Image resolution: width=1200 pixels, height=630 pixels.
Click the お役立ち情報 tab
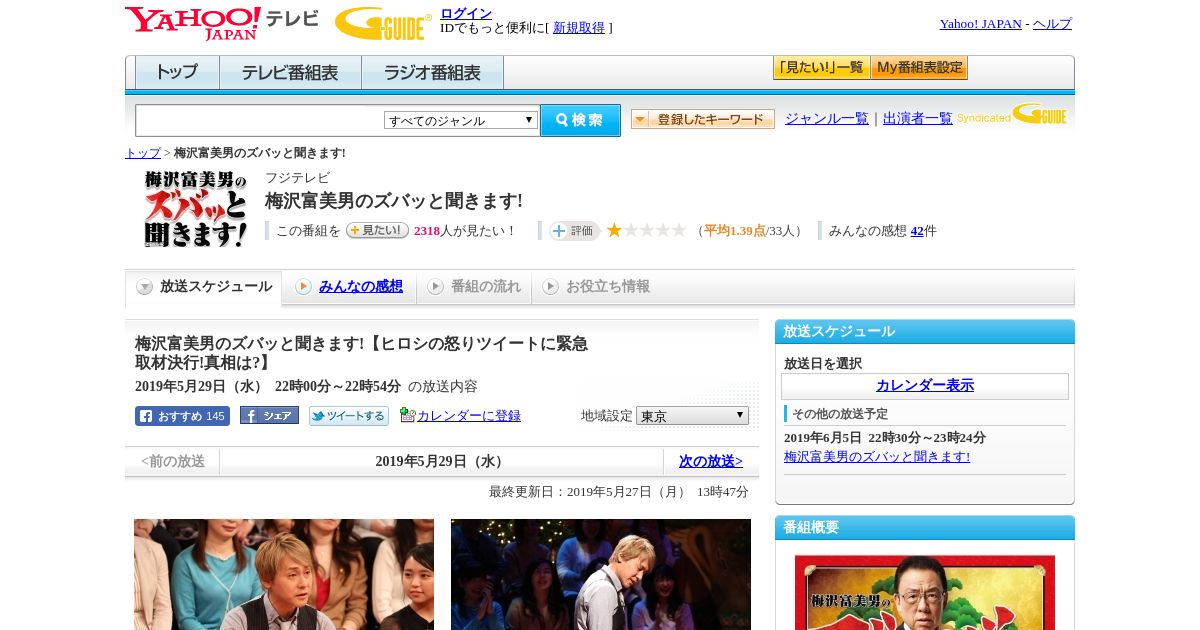[x=596, y=287]
